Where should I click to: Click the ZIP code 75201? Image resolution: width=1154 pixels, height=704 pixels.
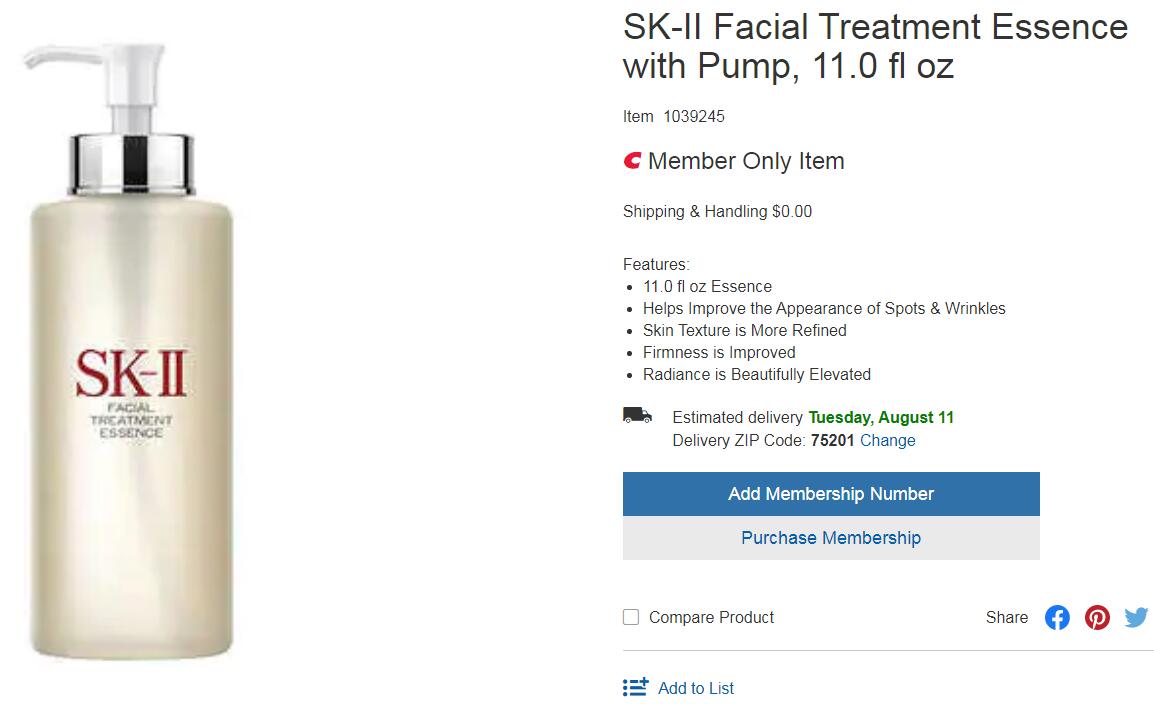point(832,440)
